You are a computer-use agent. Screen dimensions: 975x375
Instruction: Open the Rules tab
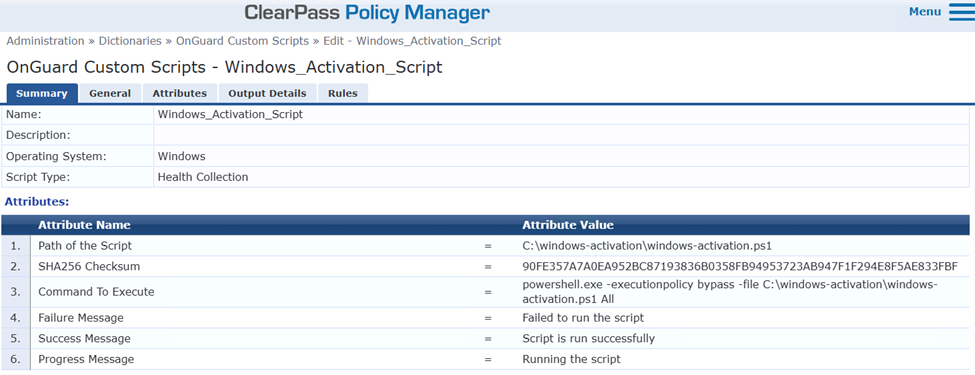pos(343,93)
